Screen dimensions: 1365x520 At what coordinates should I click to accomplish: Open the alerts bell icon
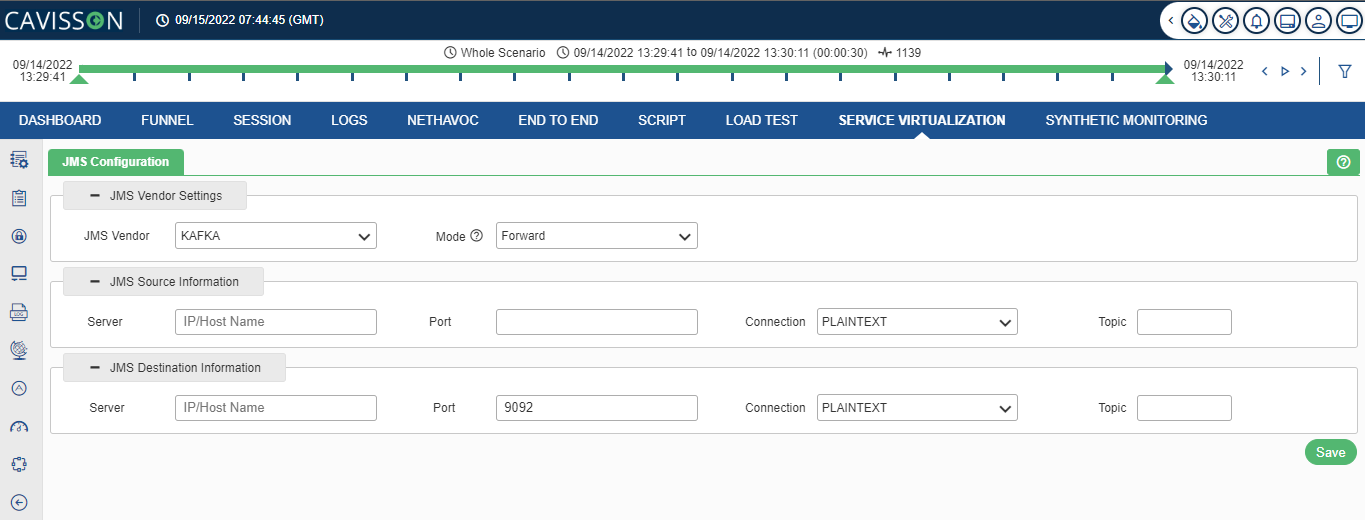[1257, 20]
